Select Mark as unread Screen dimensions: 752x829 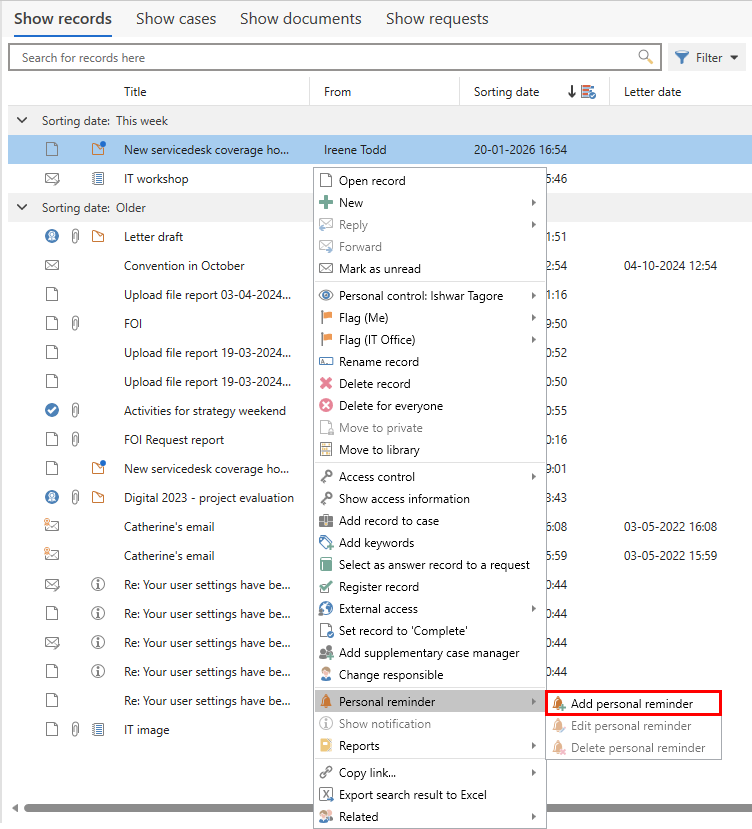pos(429,269)
